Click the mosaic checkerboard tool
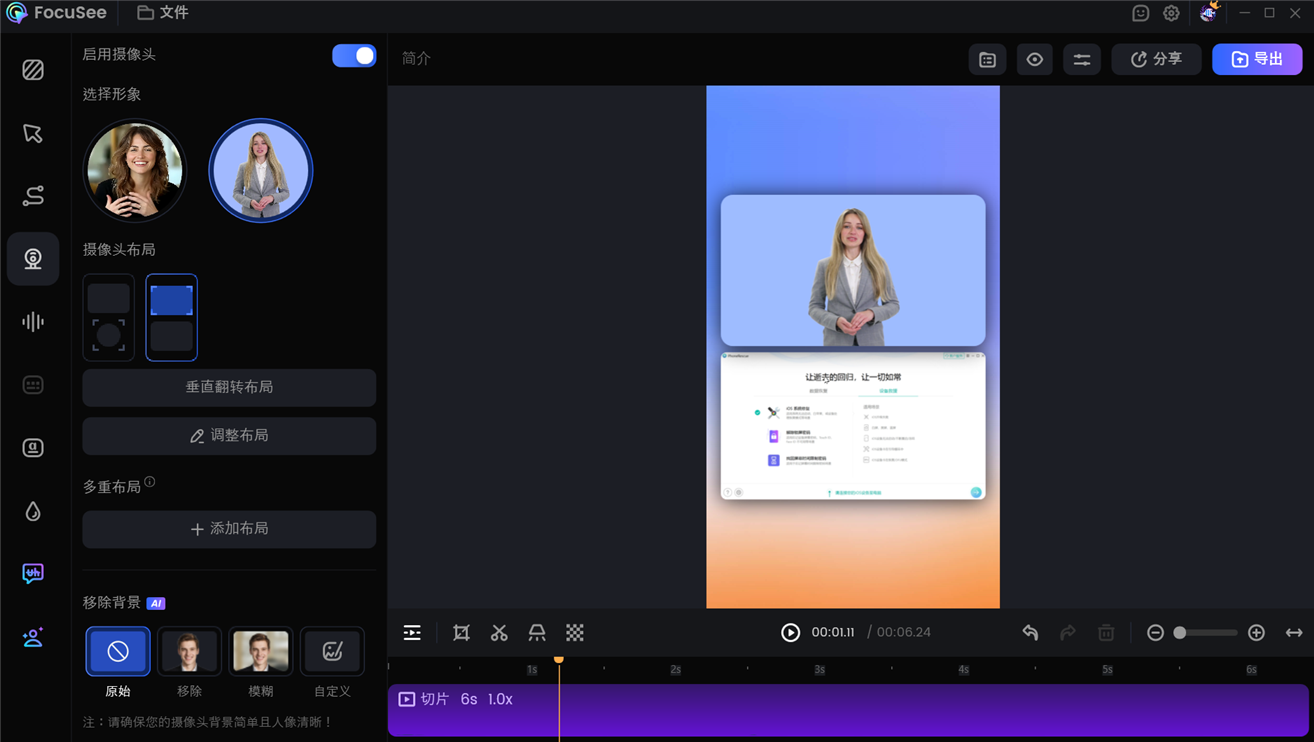The width and height of the screenshot is (1314, 742). coord(575,633)
